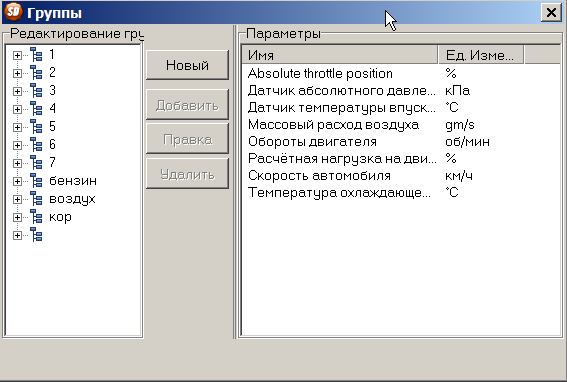
Task: Click the об/мин unit cell
Action: tap(467, 141)
